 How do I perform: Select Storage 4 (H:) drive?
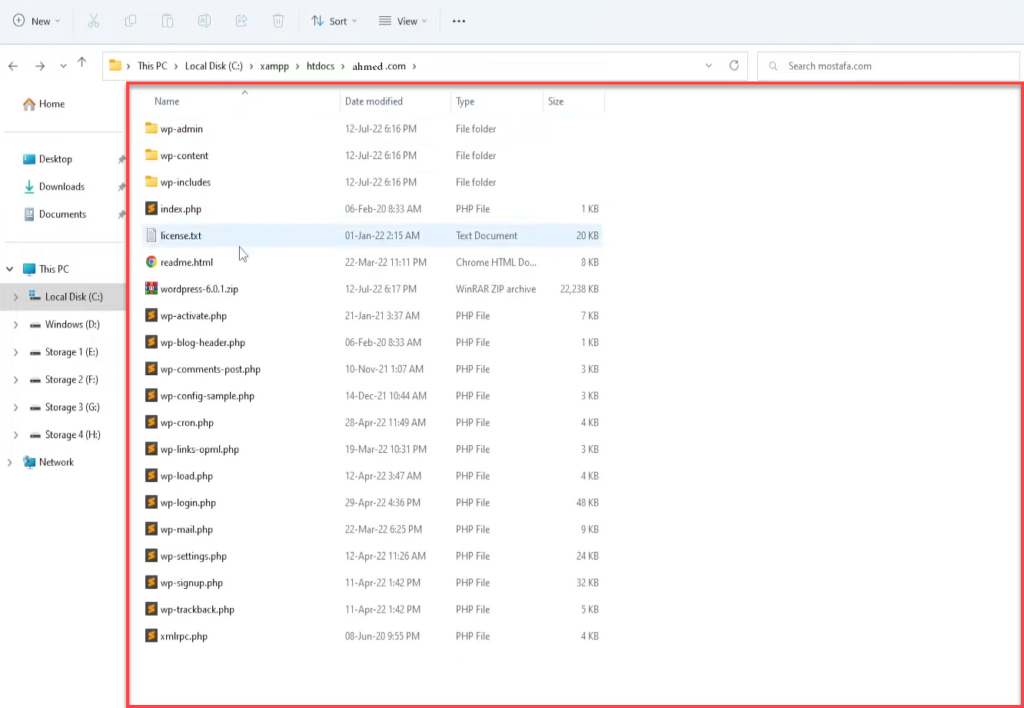tap(63, 434)
